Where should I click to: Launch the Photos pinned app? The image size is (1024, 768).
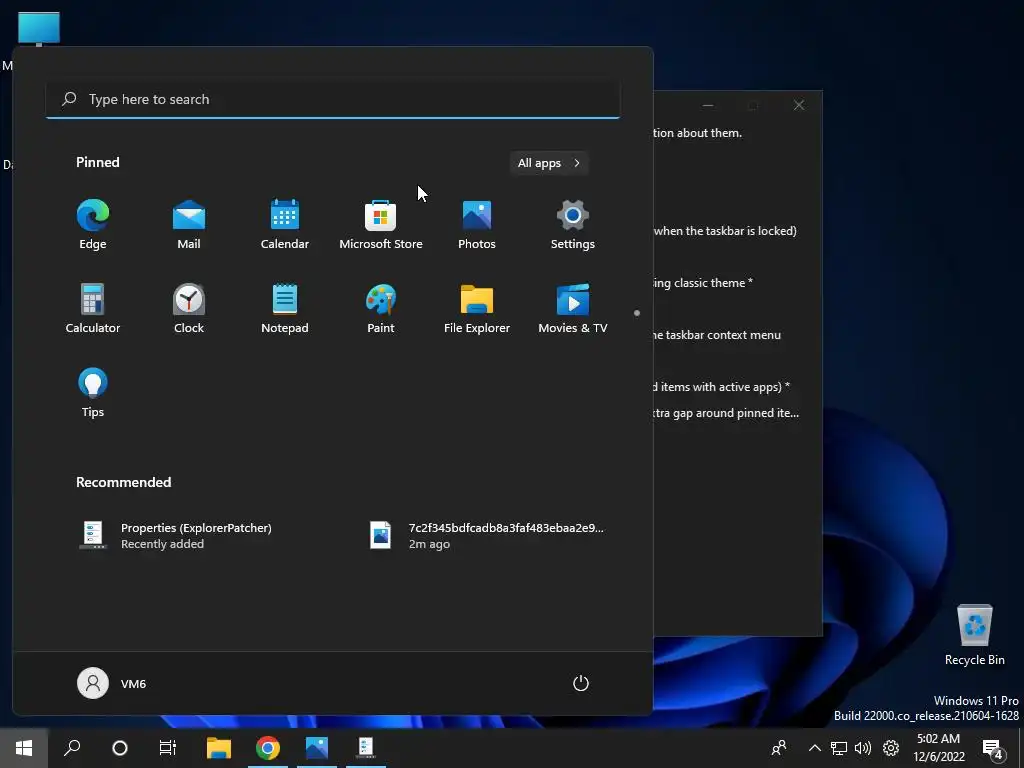[477, 225]
